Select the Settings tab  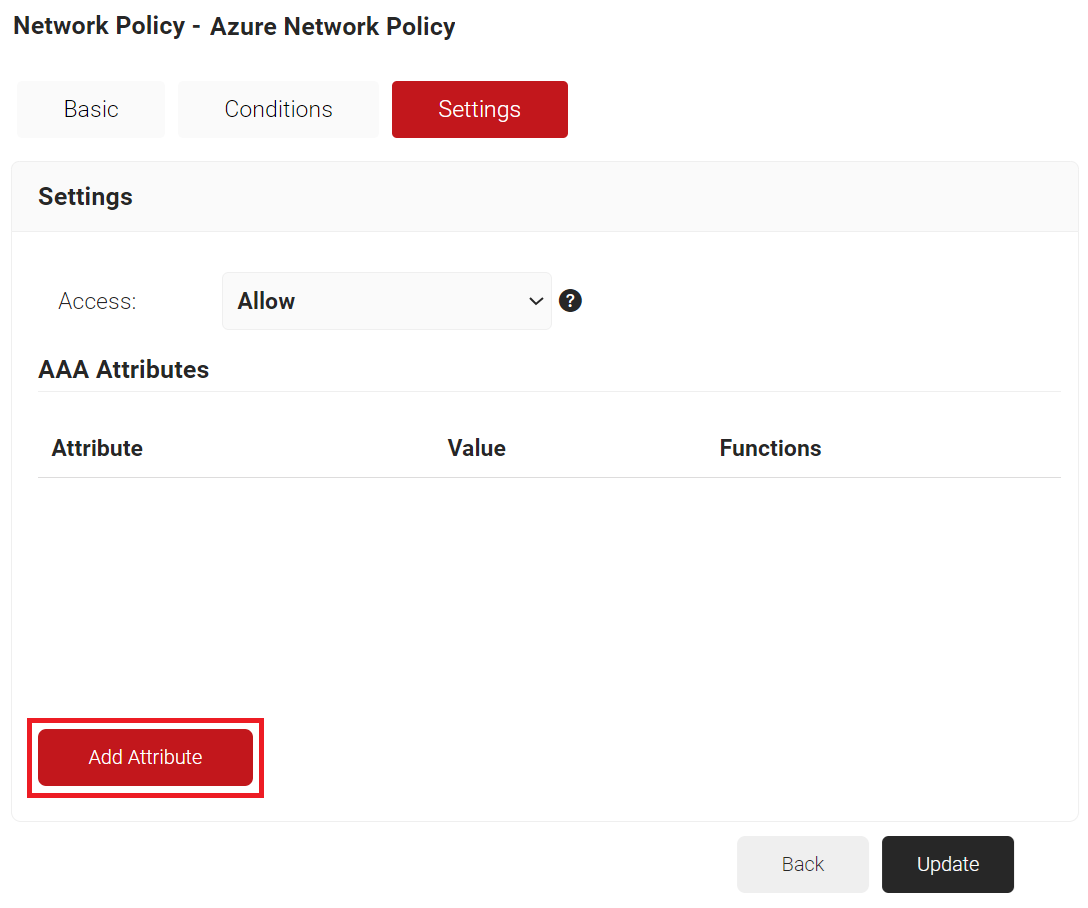pyautogui.click(x=479, y=109)
